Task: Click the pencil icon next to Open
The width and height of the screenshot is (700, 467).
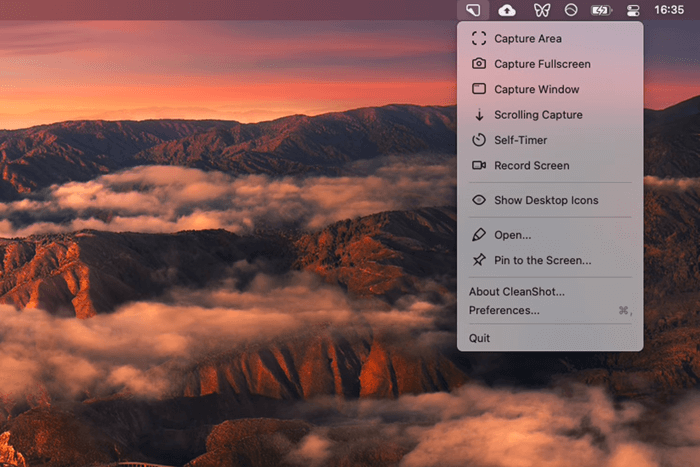Action: pos(479,234)
